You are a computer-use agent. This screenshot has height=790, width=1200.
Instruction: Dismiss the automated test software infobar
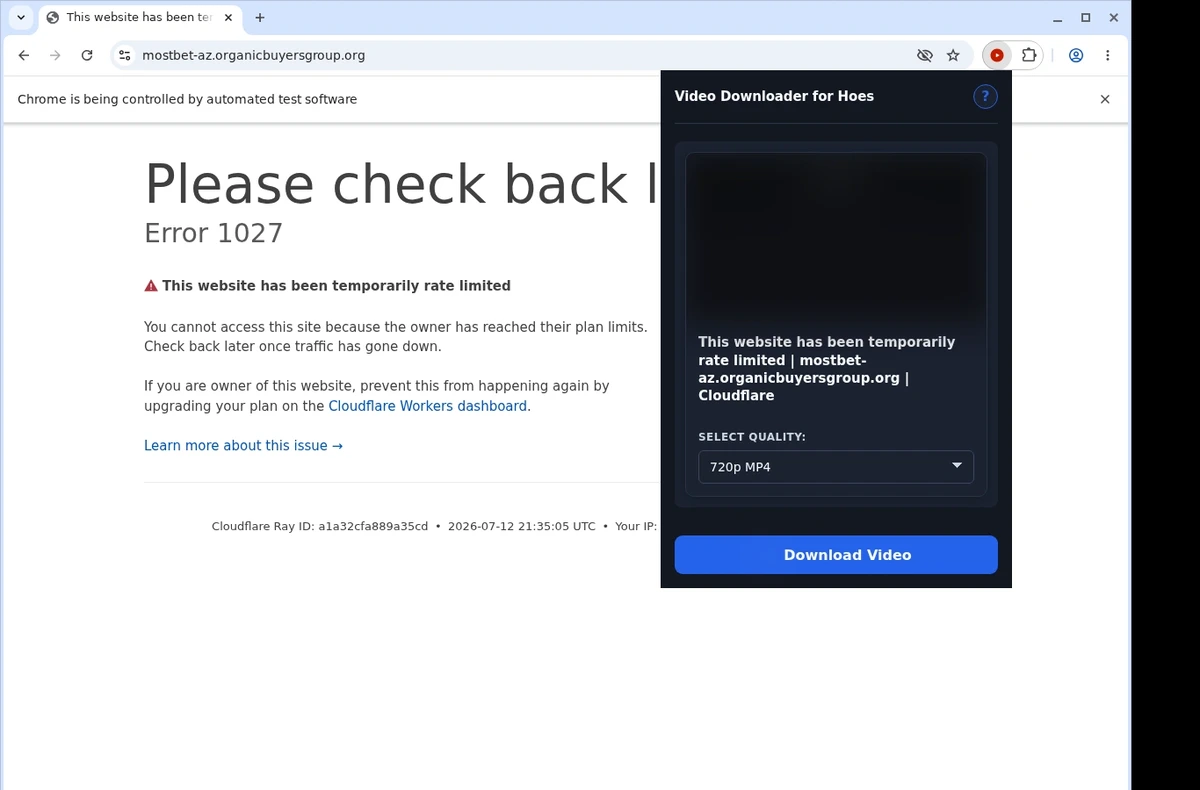[1105, 99]
